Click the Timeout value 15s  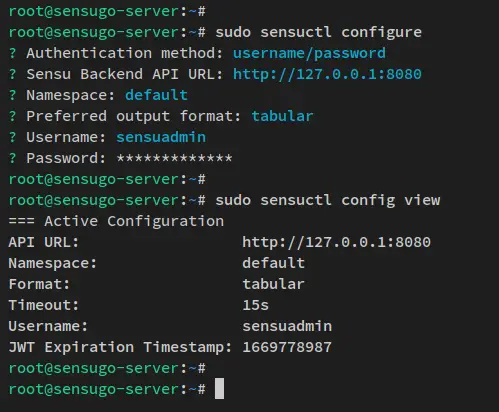coord(256,305)
